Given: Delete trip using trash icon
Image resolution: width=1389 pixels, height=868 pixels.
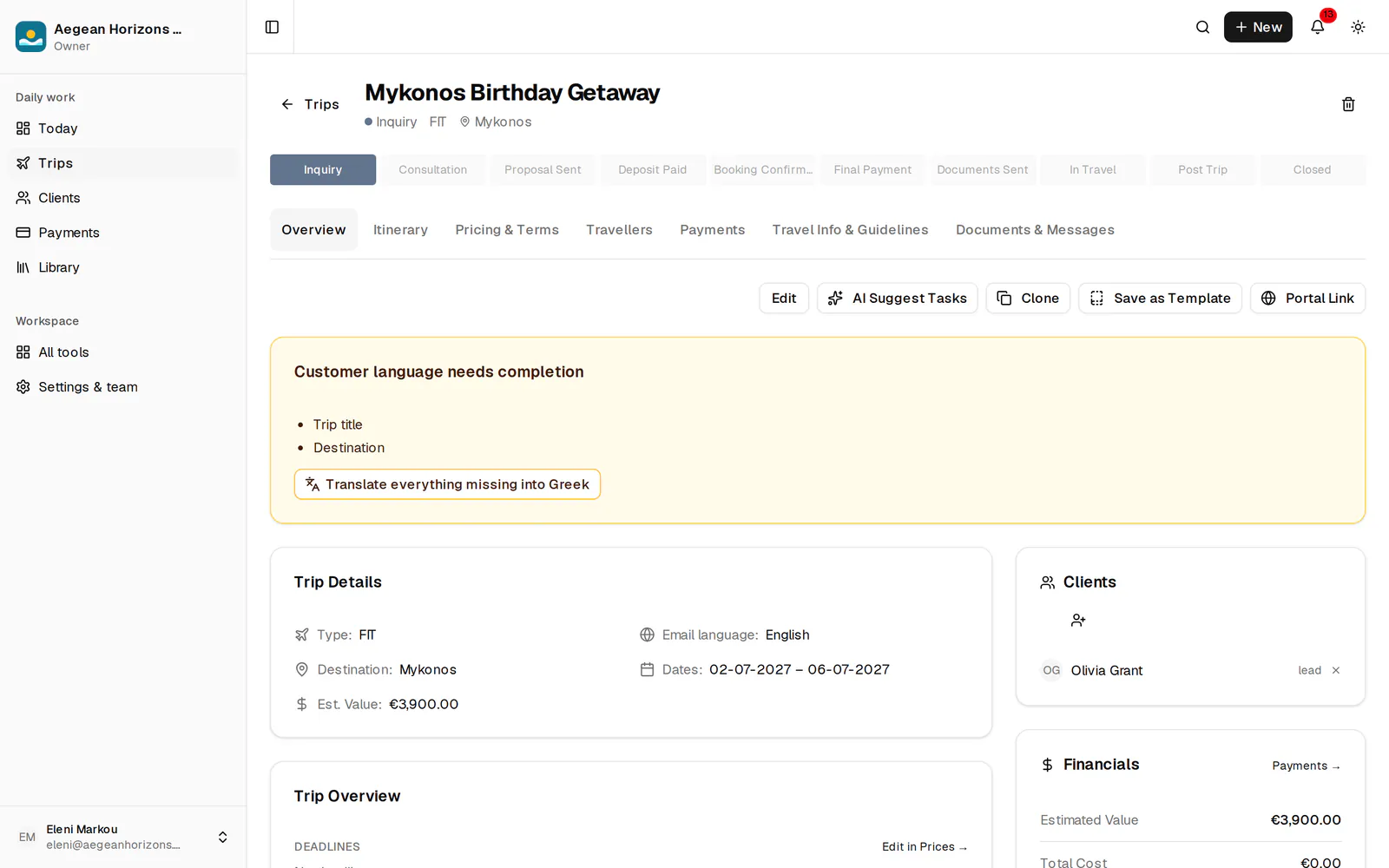Looking at the screenshot, I should pyautogui.click(x=1348, y=104).
